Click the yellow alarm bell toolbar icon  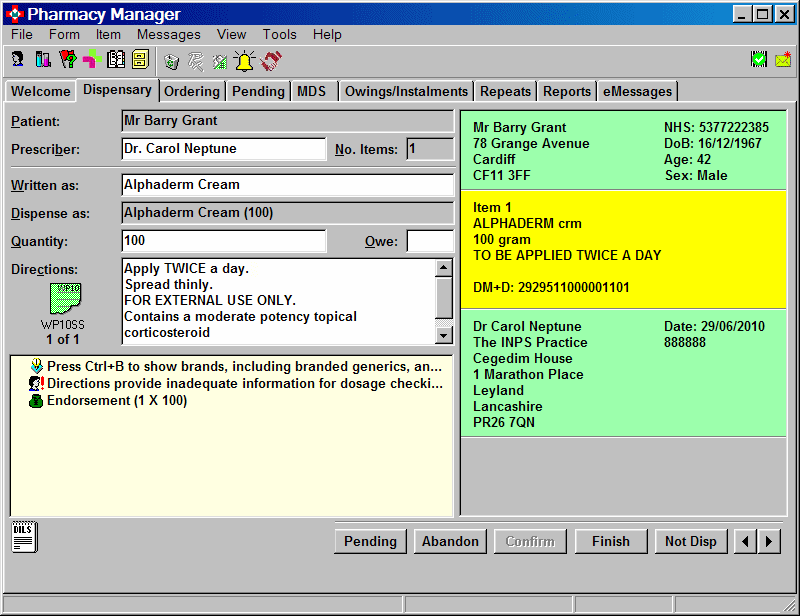pyautogui.click(x=244, y=61)
